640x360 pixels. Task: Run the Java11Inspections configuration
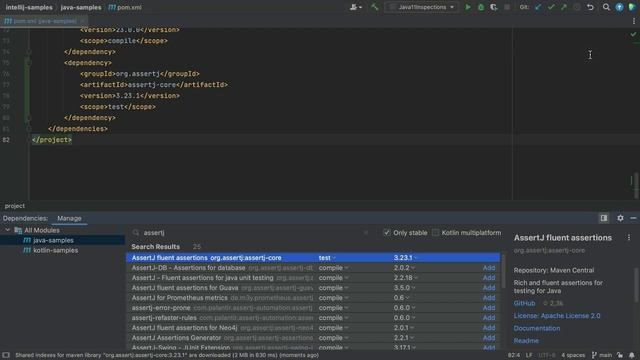(468, 7)
